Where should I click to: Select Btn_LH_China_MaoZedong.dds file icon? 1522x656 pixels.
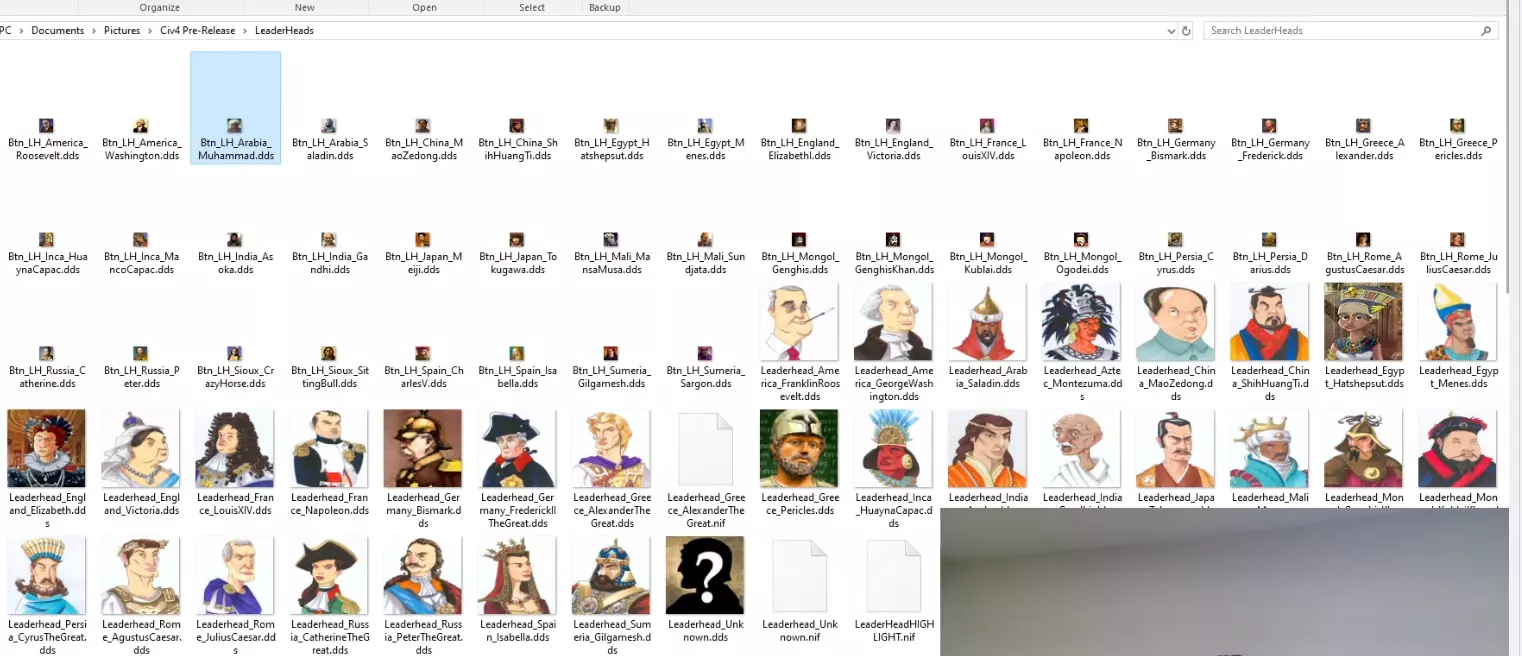click(x=423, y=126)
